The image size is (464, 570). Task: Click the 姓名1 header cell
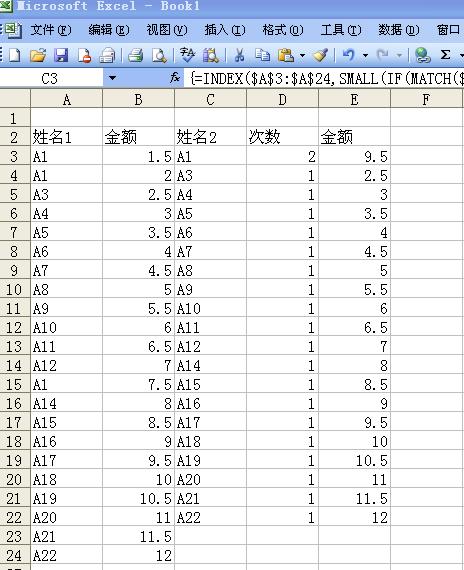click(x=67, y=137)
